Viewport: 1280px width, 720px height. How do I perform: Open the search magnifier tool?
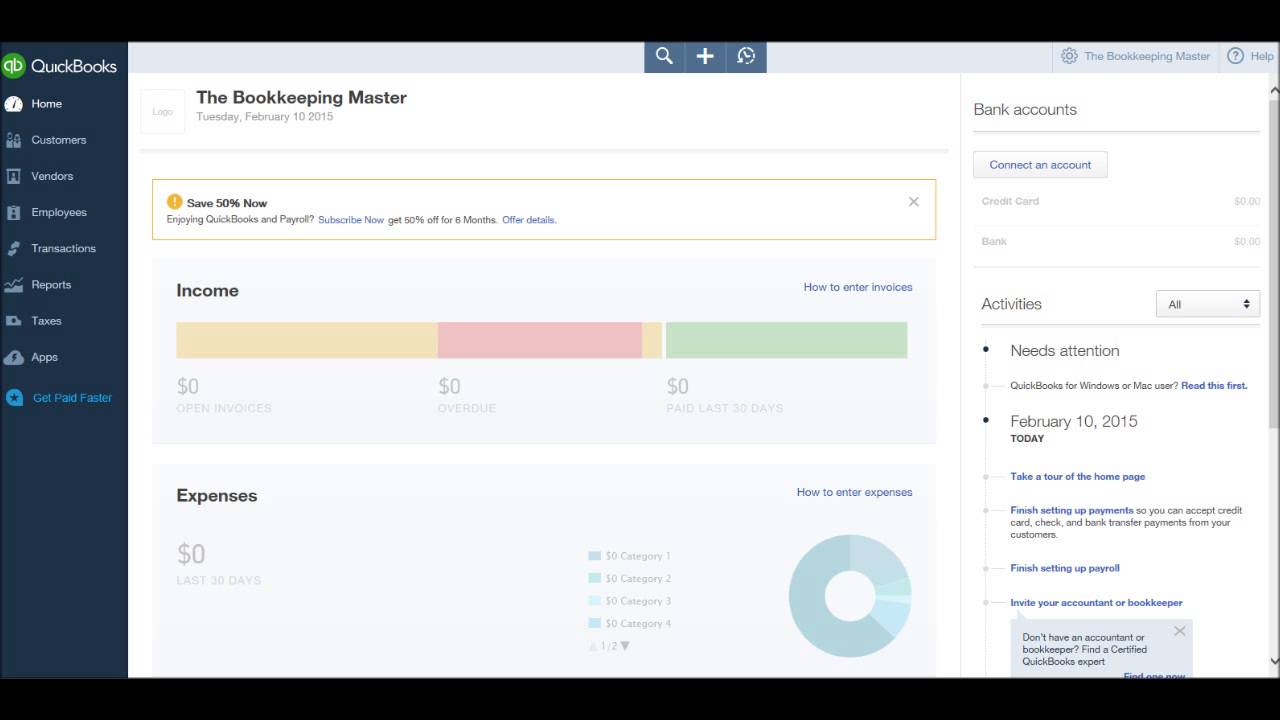664,56
